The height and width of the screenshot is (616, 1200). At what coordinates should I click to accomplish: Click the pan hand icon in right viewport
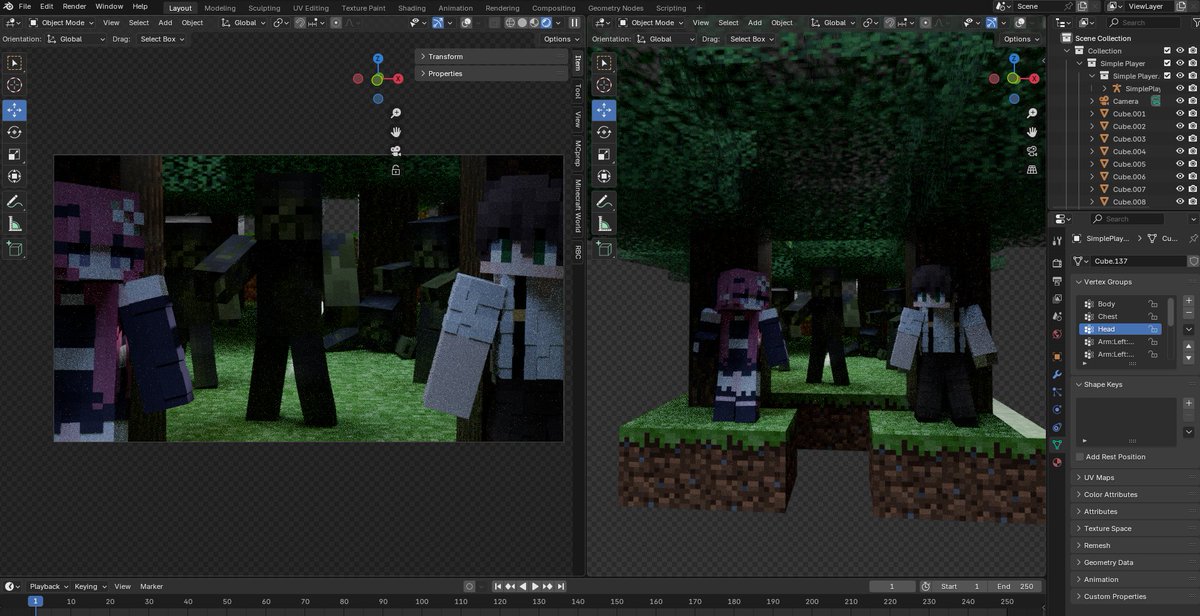tap(1032, 132)
